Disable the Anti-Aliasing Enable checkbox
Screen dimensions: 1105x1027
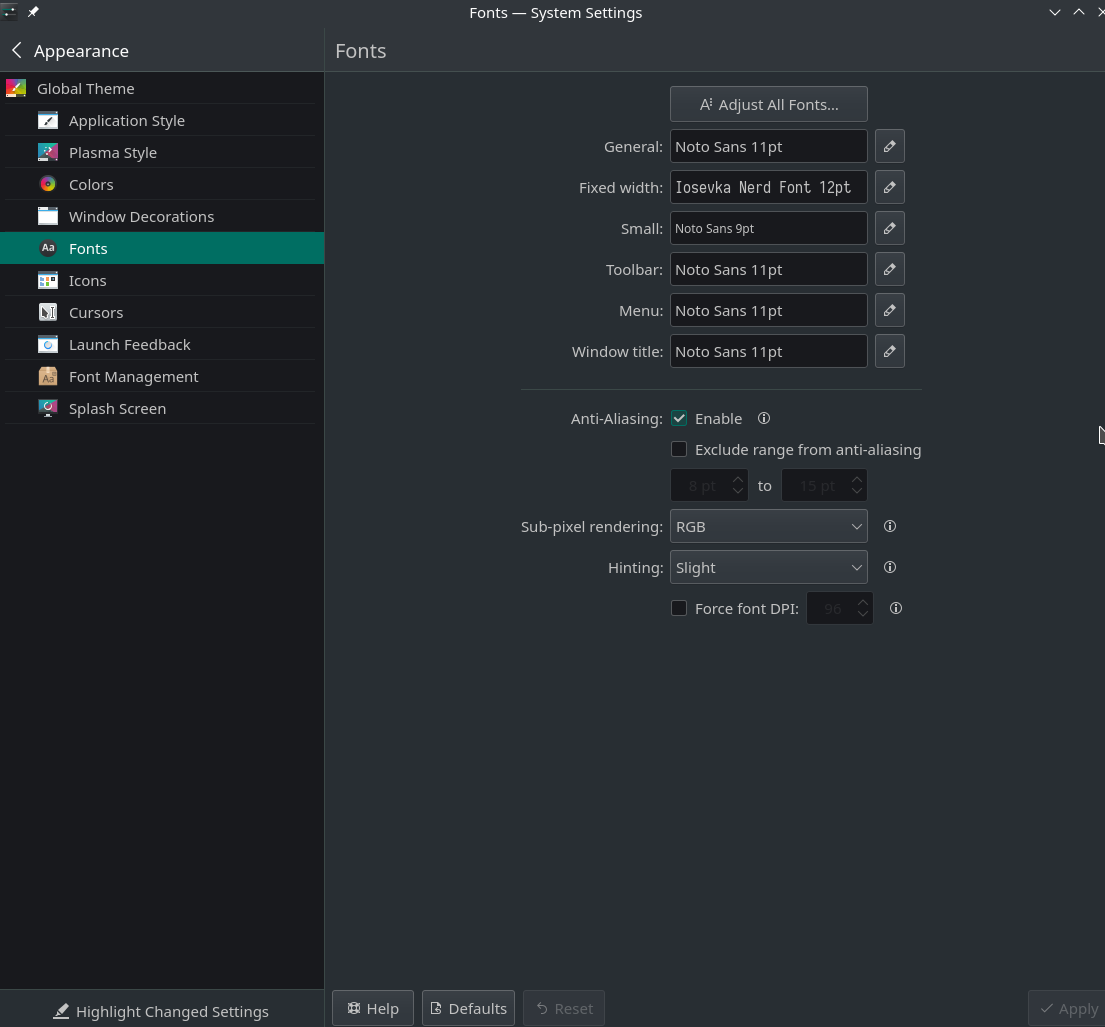click(x=679, y=418)
